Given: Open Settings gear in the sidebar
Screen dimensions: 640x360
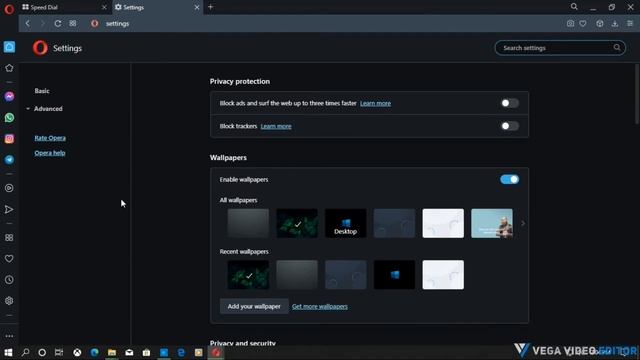Looking at the screenshot, I should click(9, 301).
